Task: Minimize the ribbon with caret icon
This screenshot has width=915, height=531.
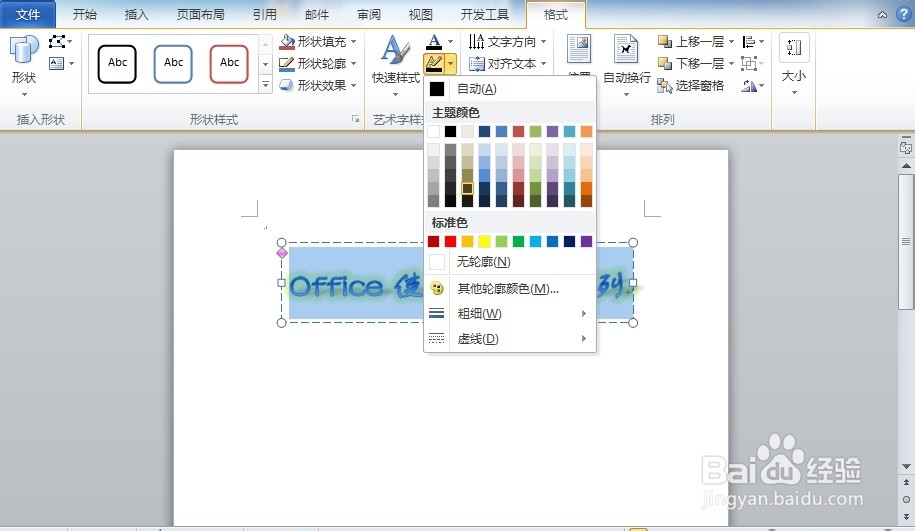Action: pyautogui.click(x=882, y=15)
